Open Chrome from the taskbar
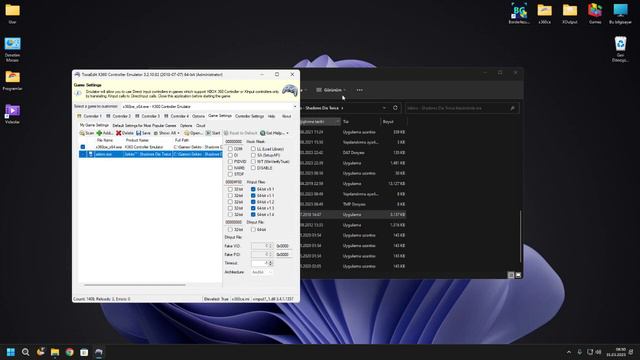 click(x=69, y=352)
